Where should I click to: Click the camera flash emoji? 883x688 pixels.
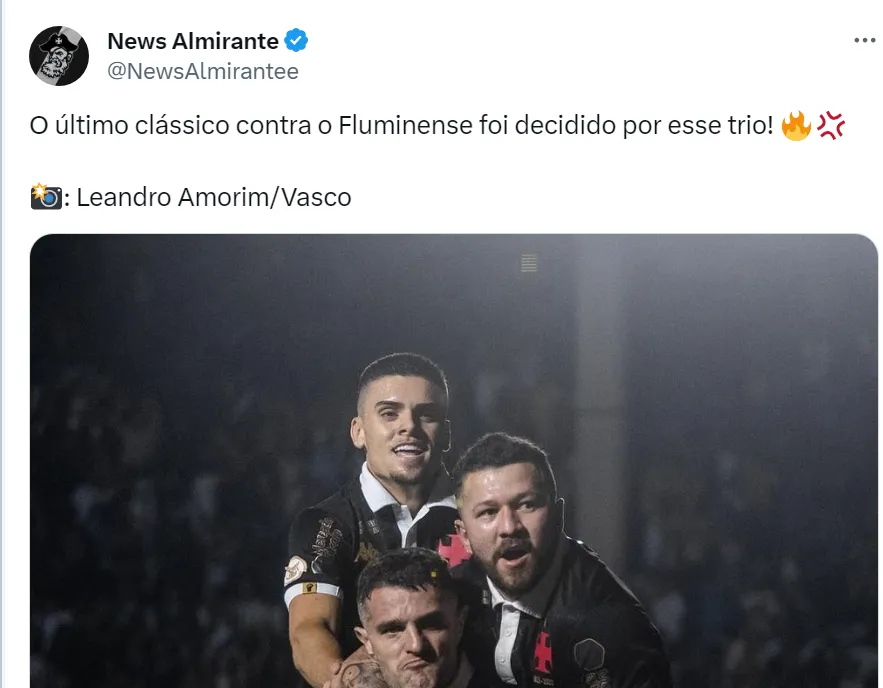(46, 196)
